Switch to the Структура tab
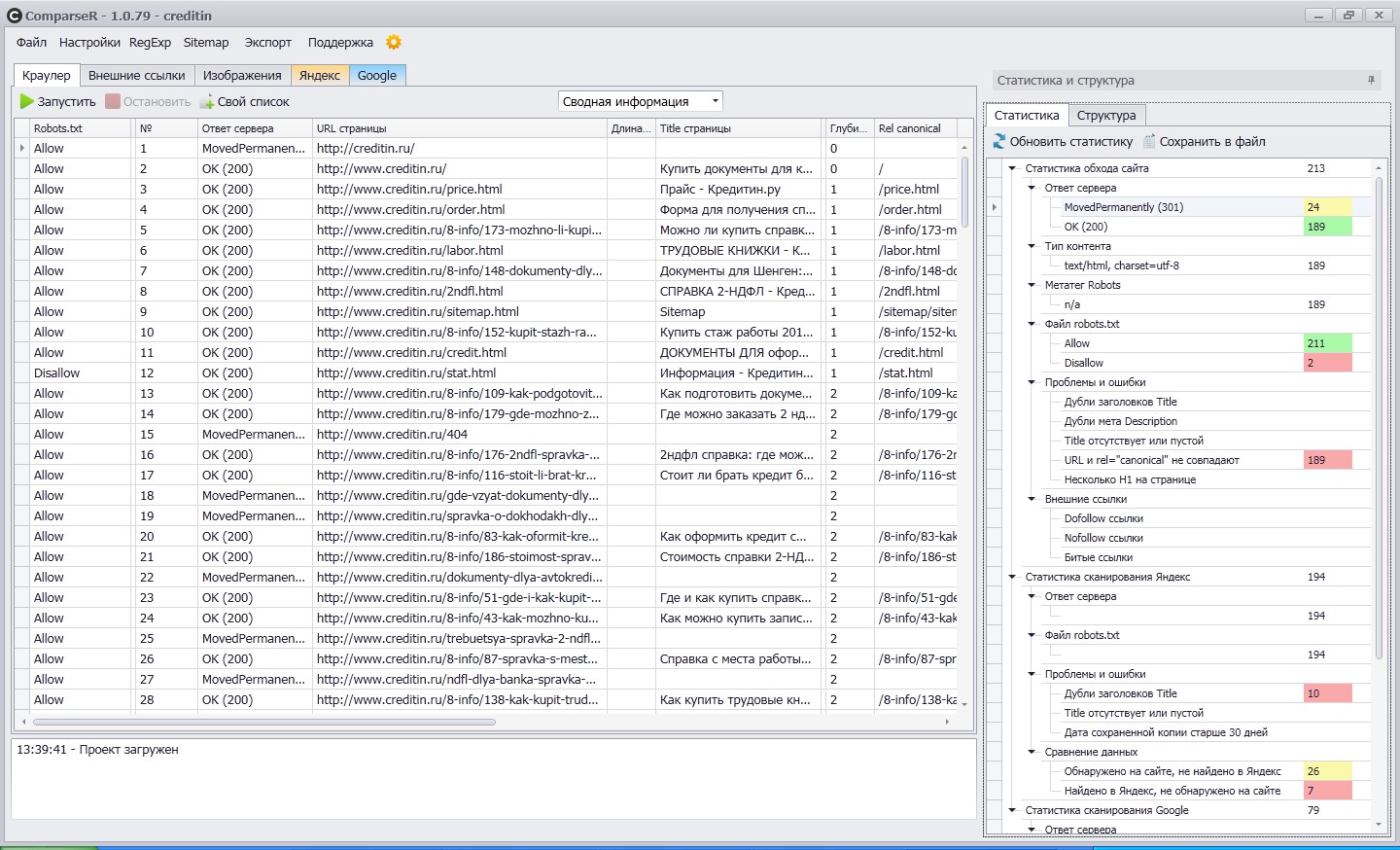Viewport: 1400px width, 850px height. coord(1105,115)
